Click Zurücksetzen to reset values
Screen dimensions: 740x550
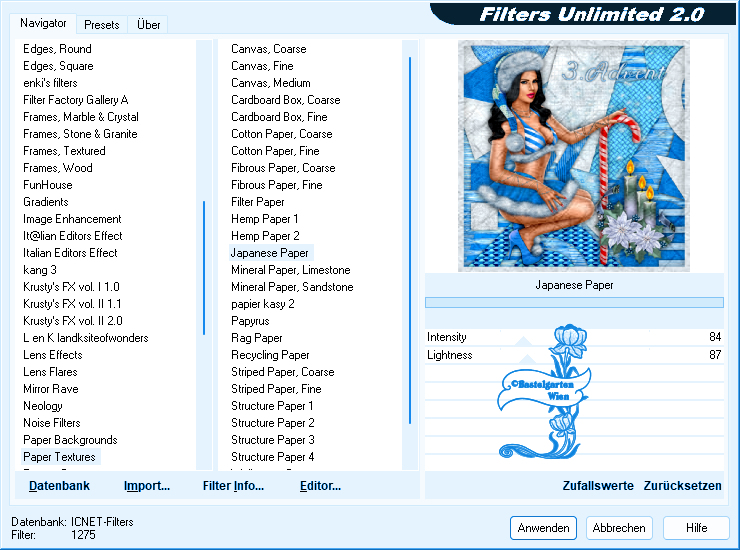click(682, 486)
